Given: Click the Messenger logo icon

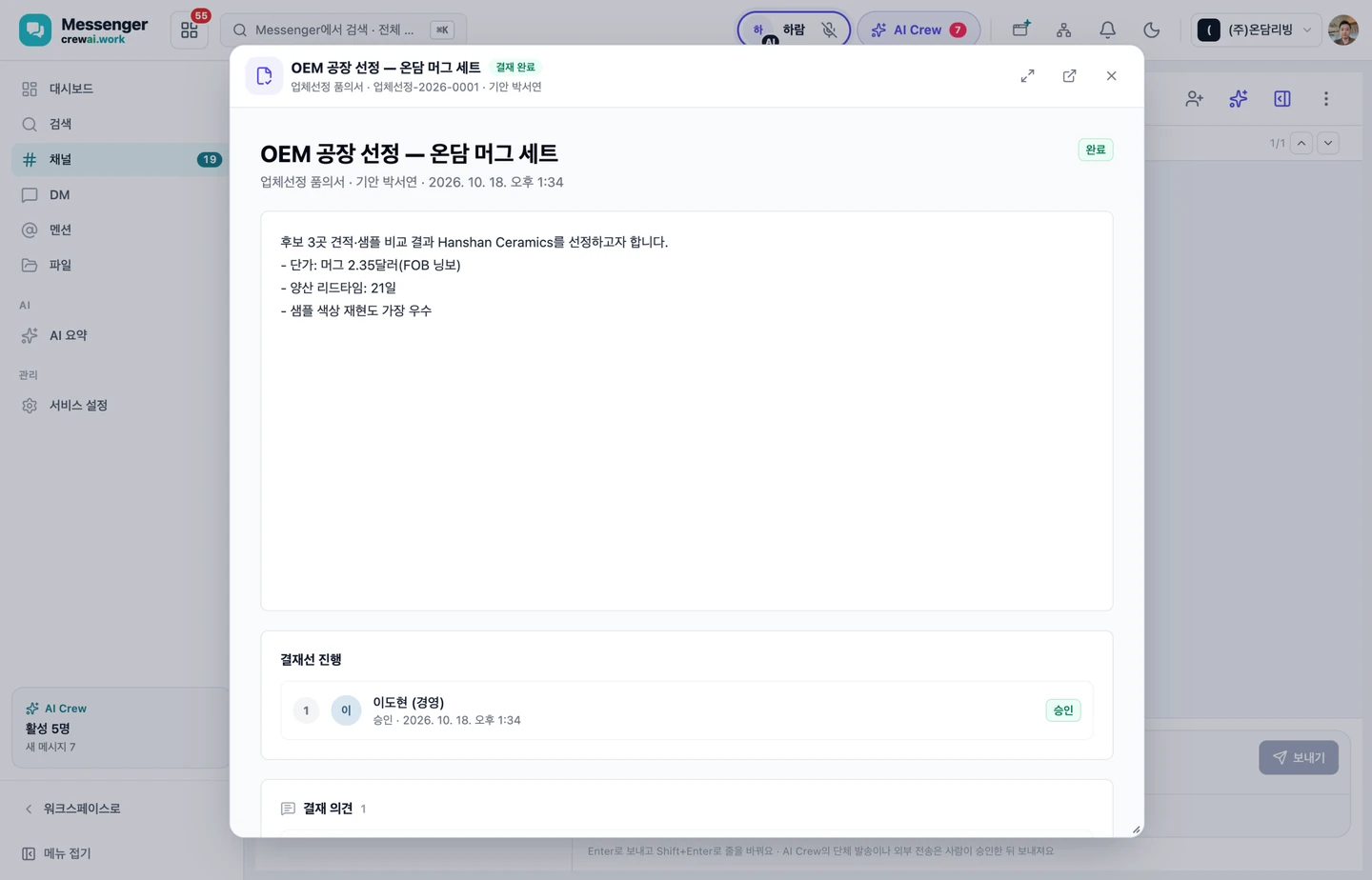Looking at the screenshot, I should click(x=35, y=30).
